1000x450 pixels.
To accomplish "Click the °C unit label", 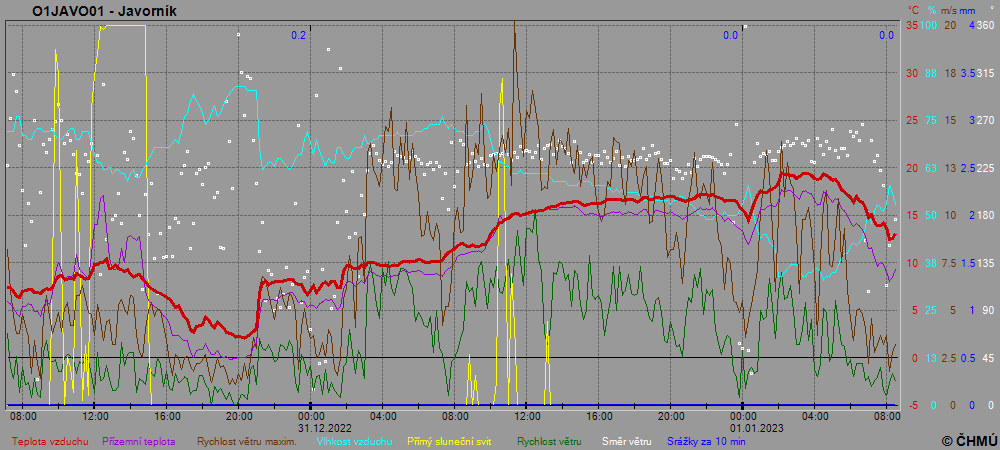I will [913, 9].
